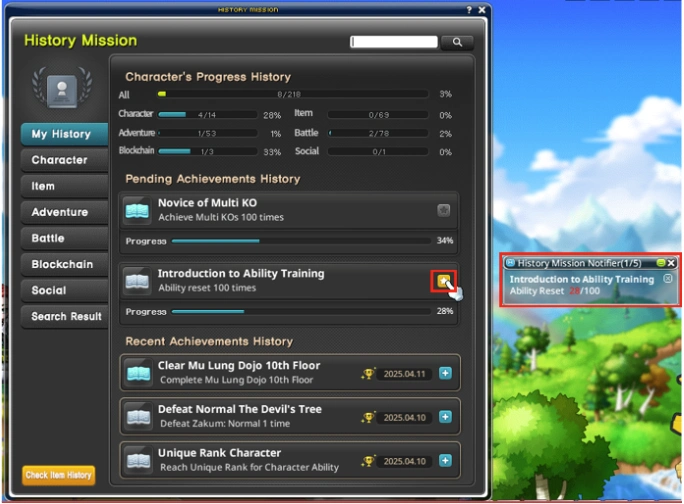Click 'Ability reset 100 times' description
Image resolution: width=684 pixels, height=504 pixels.
point(207,288)
